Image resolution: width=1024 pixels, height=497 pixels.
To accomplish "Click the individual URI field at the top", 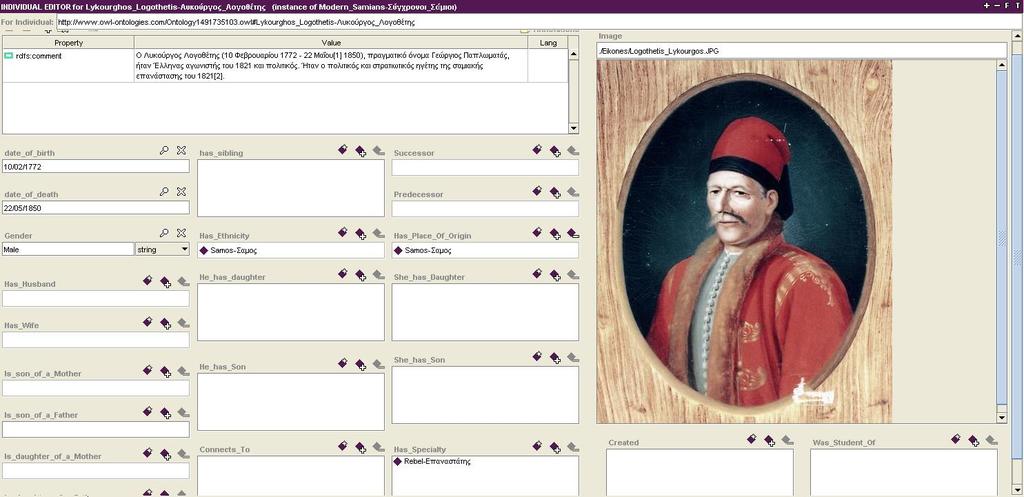I will click(538, 22).
